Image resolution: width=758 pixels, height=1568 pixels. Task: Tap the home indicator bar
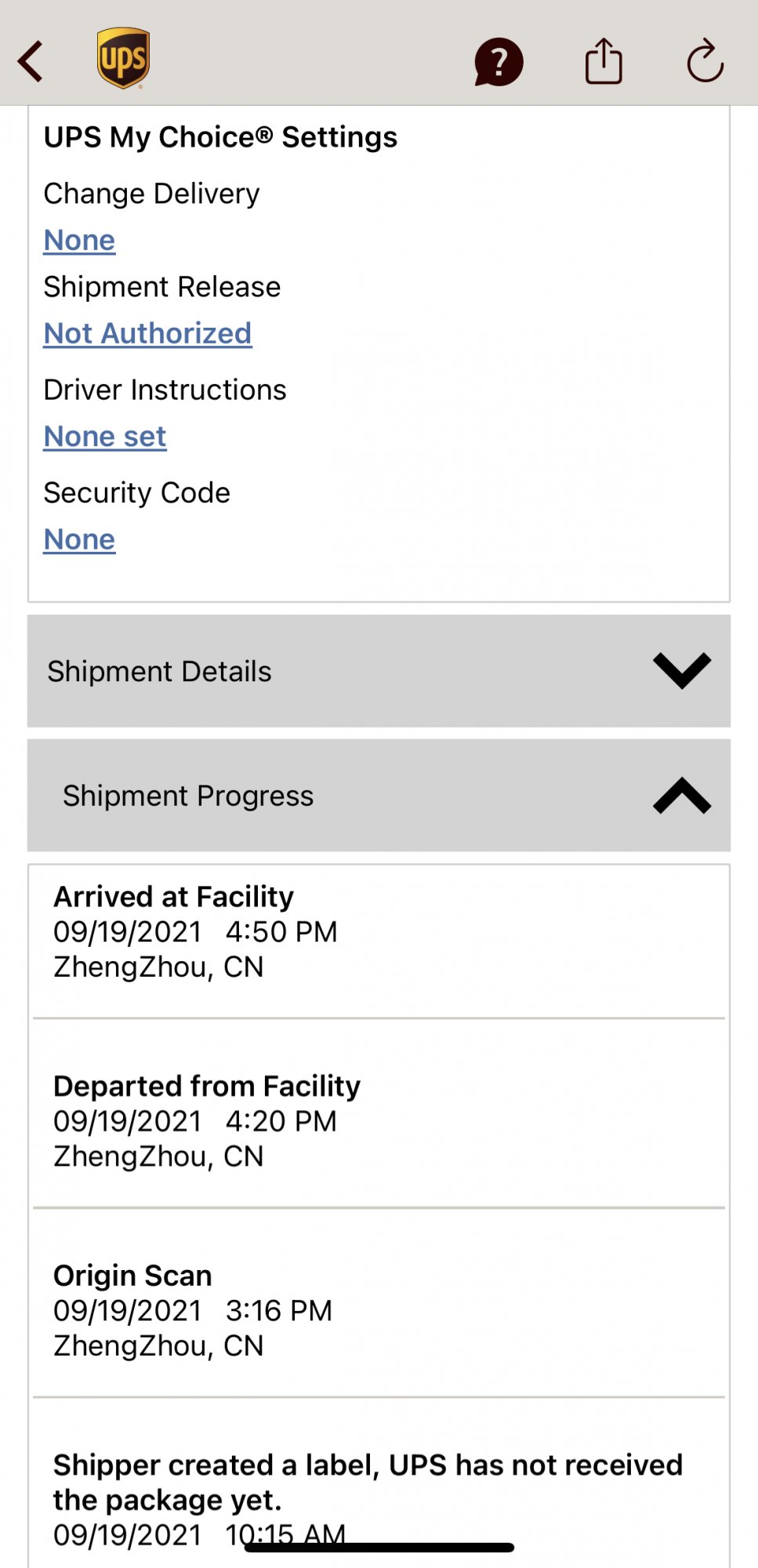point(379,1548)
